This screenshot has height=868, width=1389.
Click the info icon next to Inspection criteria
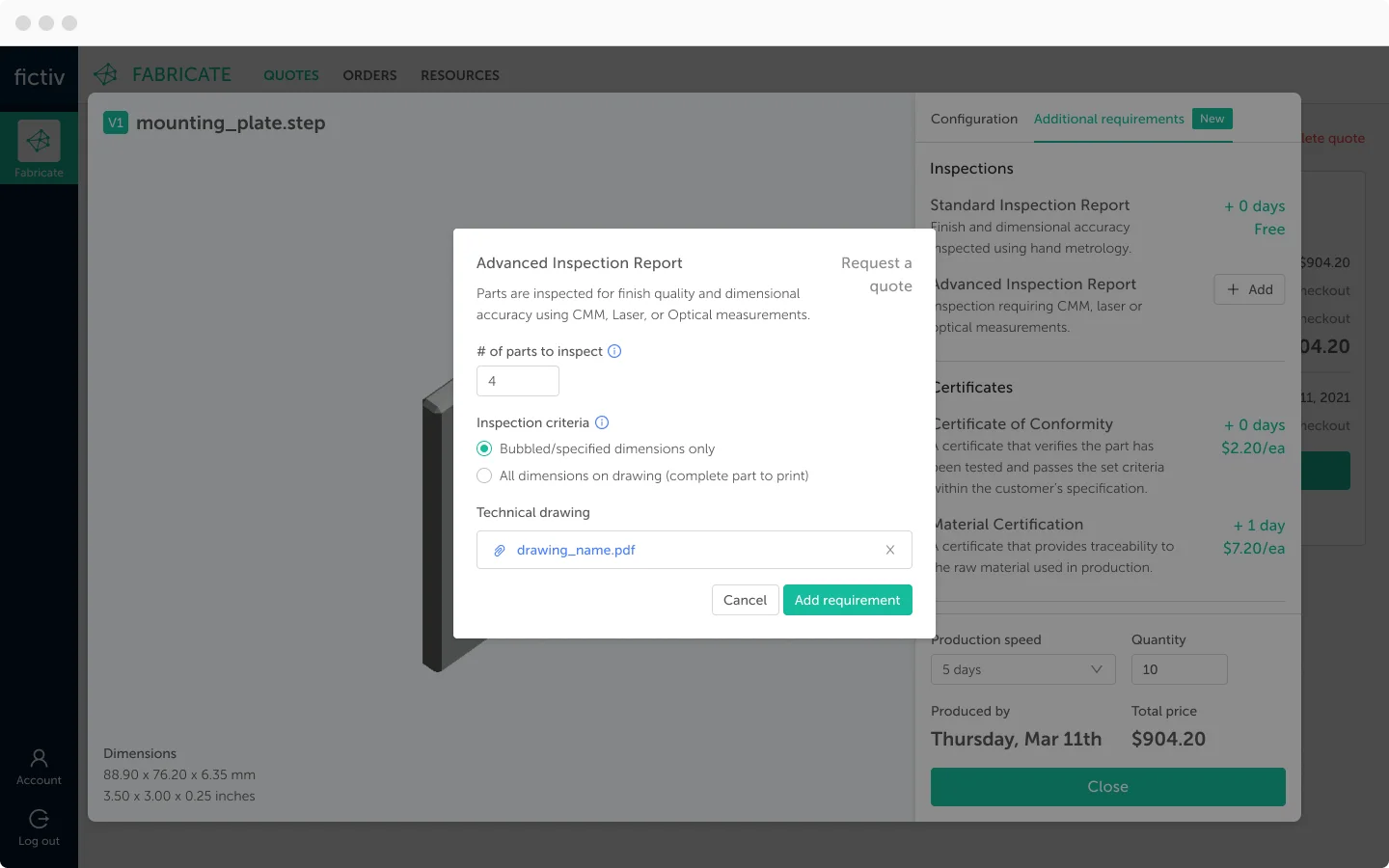tap(602, 422)
